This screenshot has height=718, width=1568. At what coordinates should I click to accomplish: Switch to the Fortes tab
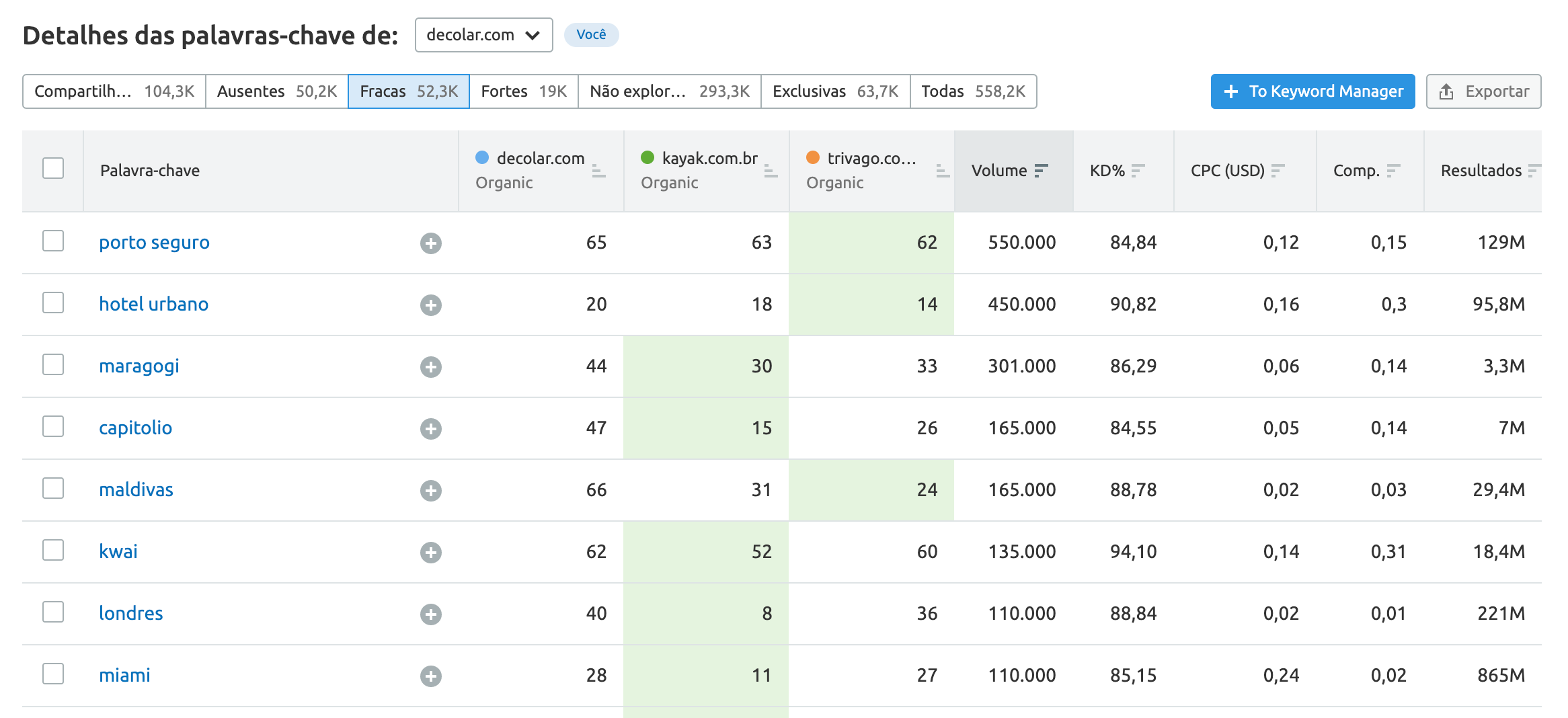pyautogui.click(x=524, y=91)
